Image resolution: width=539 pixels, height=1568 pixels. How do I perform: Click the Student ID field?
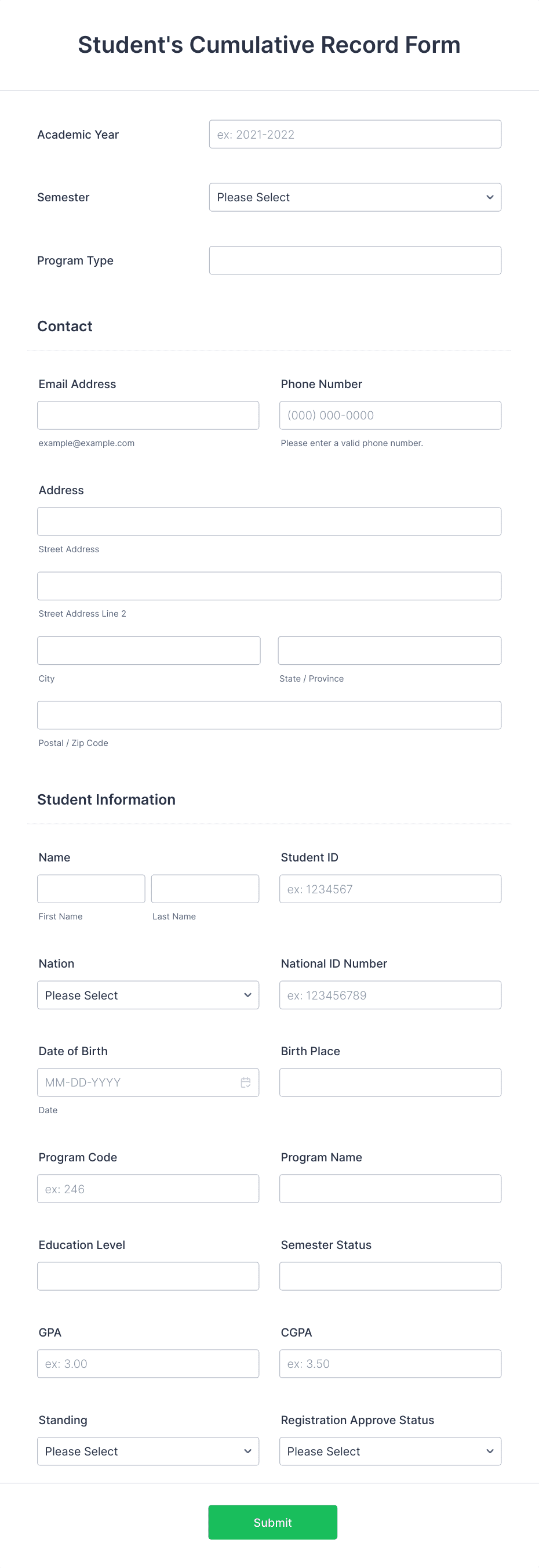pyautogui.click(x=390, y=888)
